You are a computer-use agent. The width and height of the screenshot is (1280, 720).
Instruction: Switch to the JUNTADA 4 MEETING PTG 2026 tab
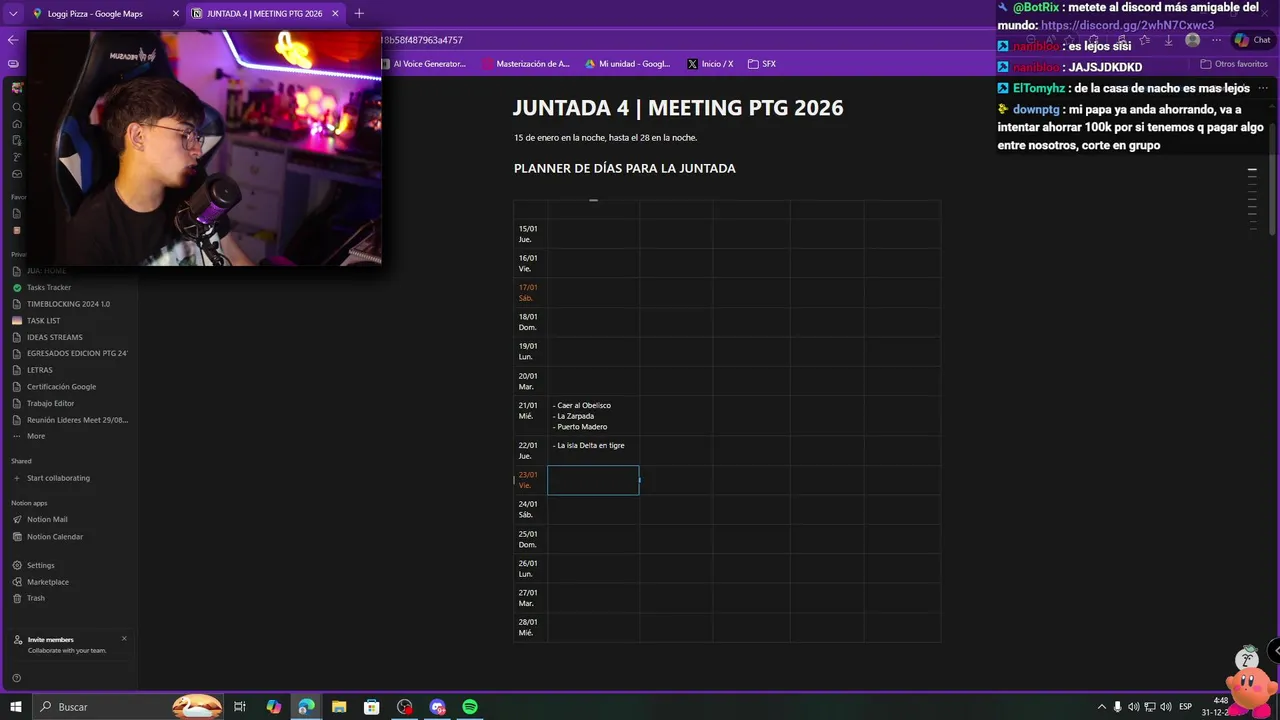264,14
